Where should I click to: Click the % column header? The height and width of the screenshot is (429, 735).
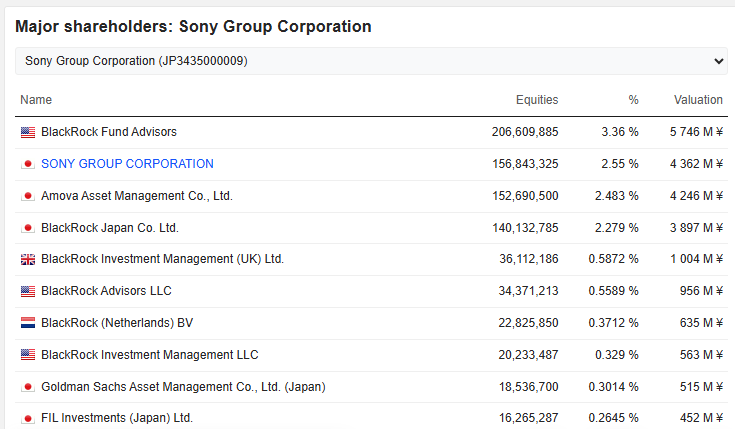point(633,100)
